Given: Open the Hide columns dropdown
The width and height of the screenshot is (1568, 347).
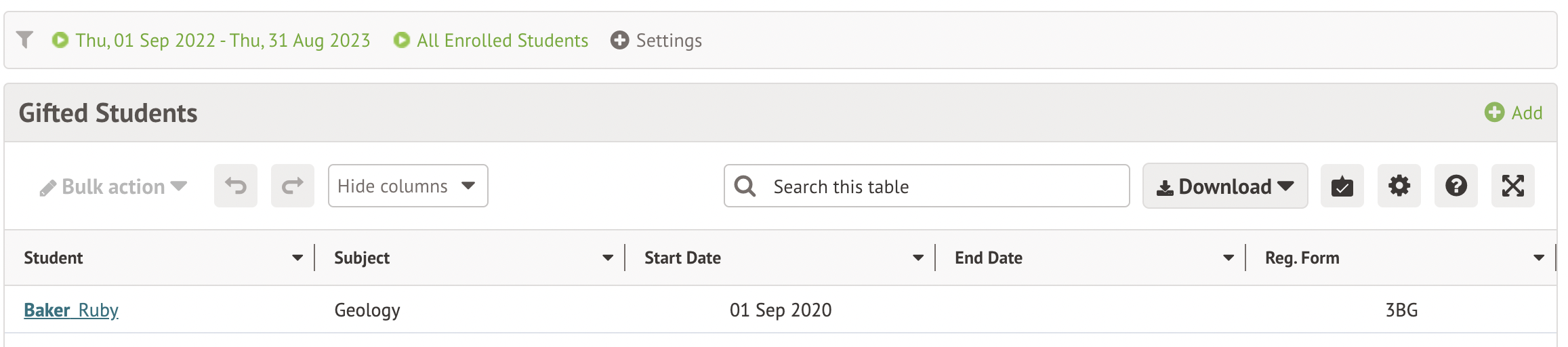Looking at the screenshot, I should point(408,186).
